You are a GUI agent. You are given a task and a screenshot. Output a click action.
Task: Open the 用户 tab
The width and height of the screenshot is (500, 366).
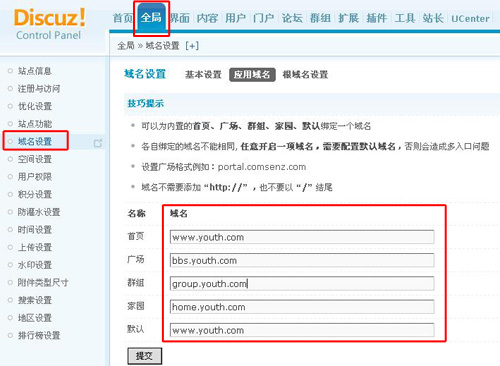pos(235,18)
